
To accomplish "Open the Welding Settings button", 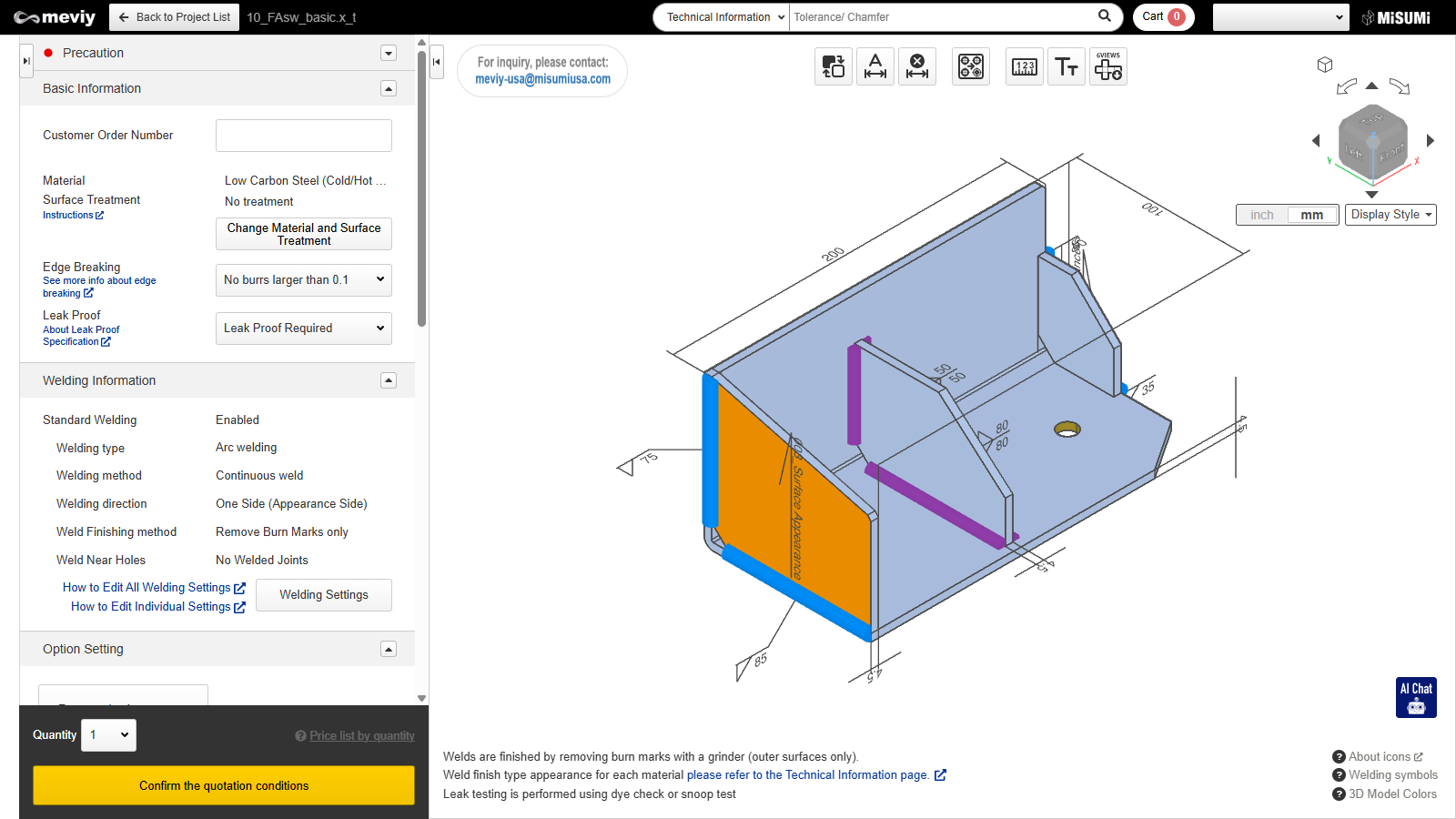I will pyautogui.click(x=323, y=595).
